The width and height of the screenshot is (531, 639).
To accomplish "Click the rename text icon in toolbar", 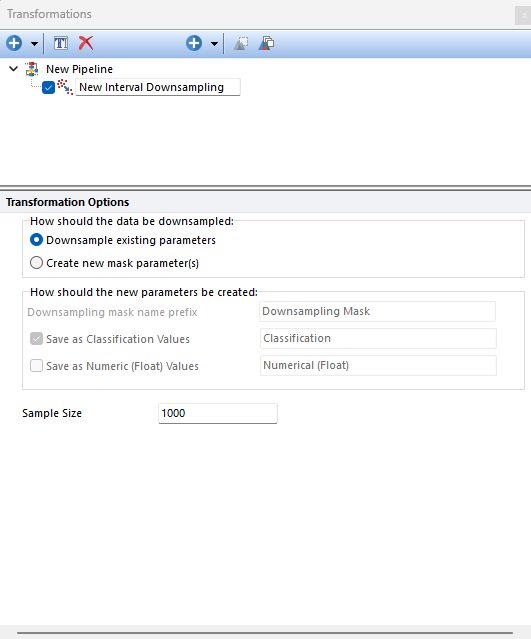I will 61,43.
